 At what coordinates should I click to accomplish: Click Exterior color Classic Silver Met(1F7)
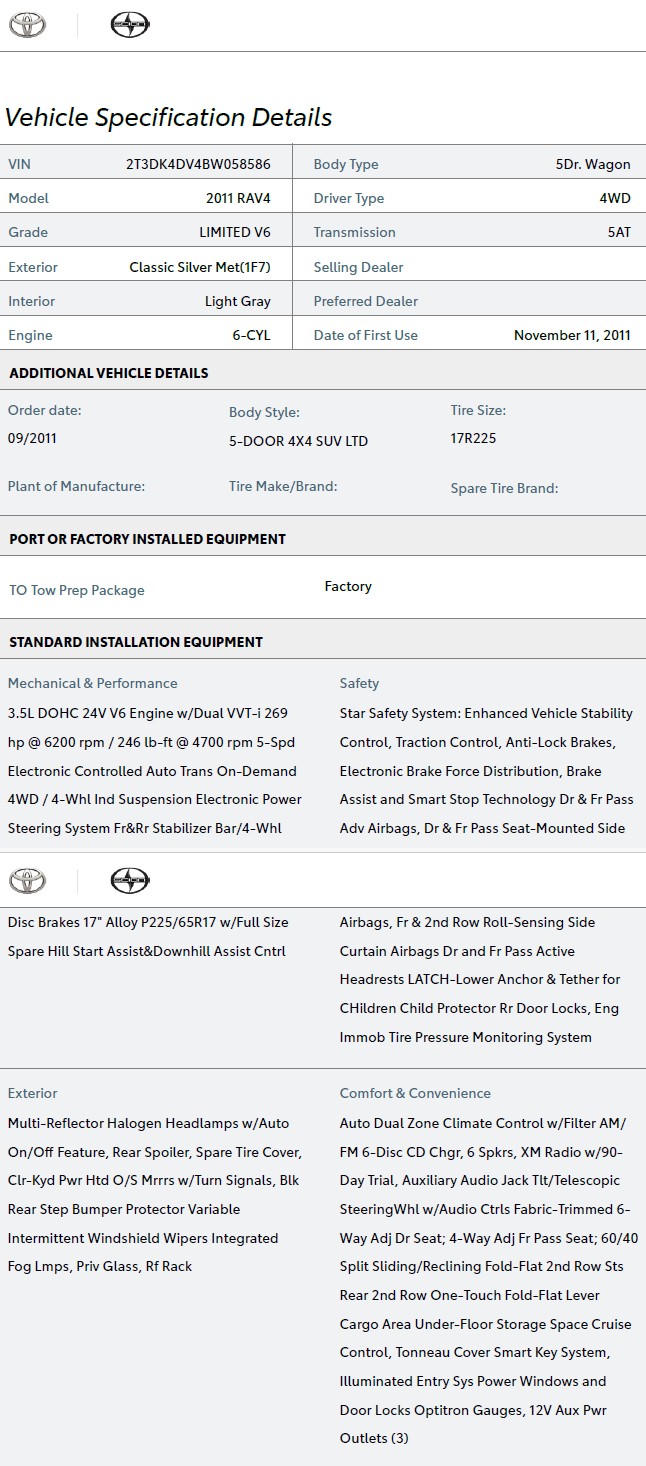[x=200, y=267]
